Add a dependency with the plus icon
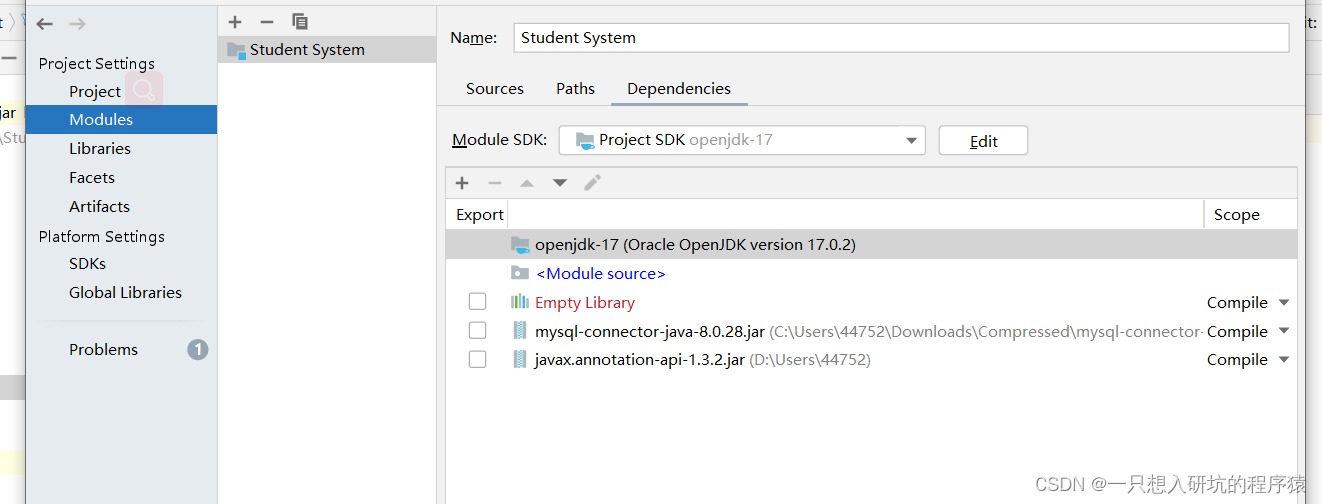 tap(462, 183)
